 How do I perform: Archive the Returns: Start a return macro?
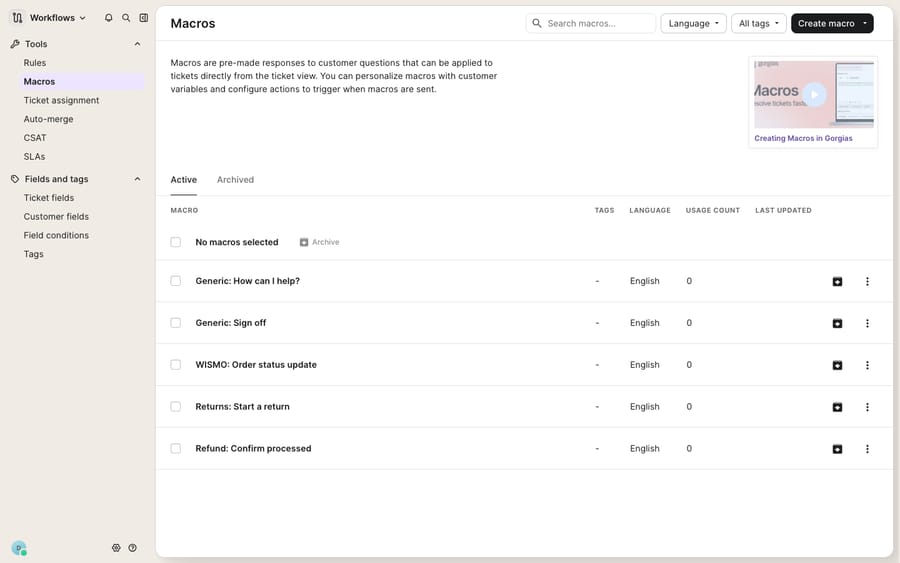[x=837, y=407]
